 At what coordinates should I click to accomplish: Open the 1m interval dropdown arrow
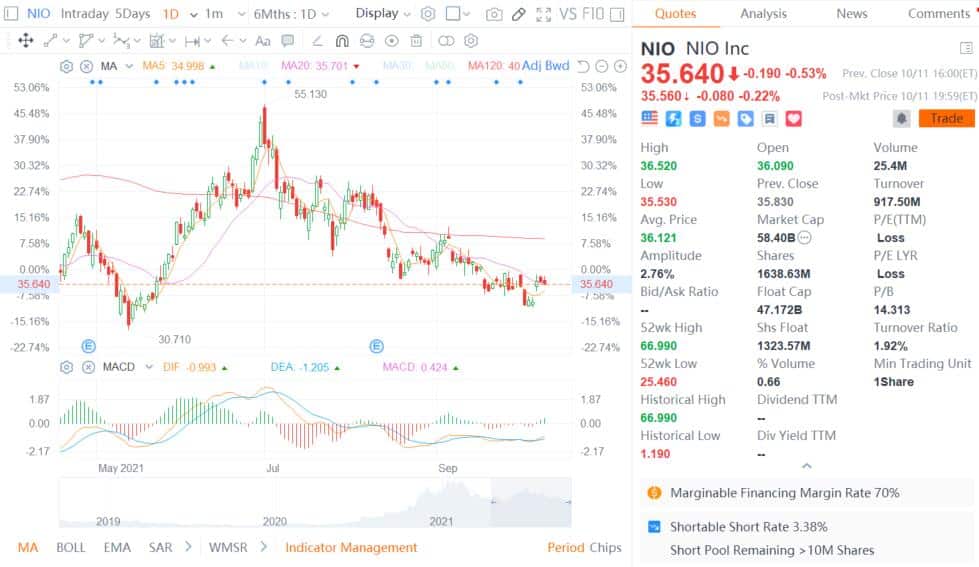[x=241, y=14]
